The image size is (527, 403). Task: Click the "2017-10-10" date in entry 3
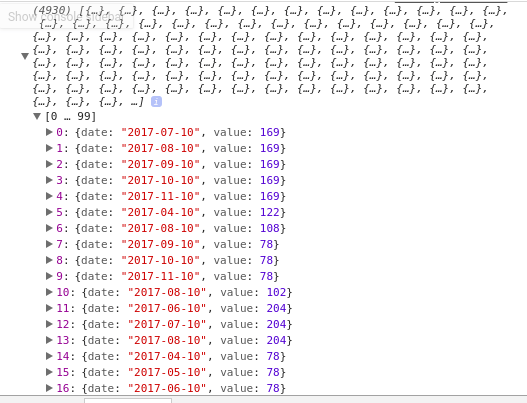[x=160, y=180]
